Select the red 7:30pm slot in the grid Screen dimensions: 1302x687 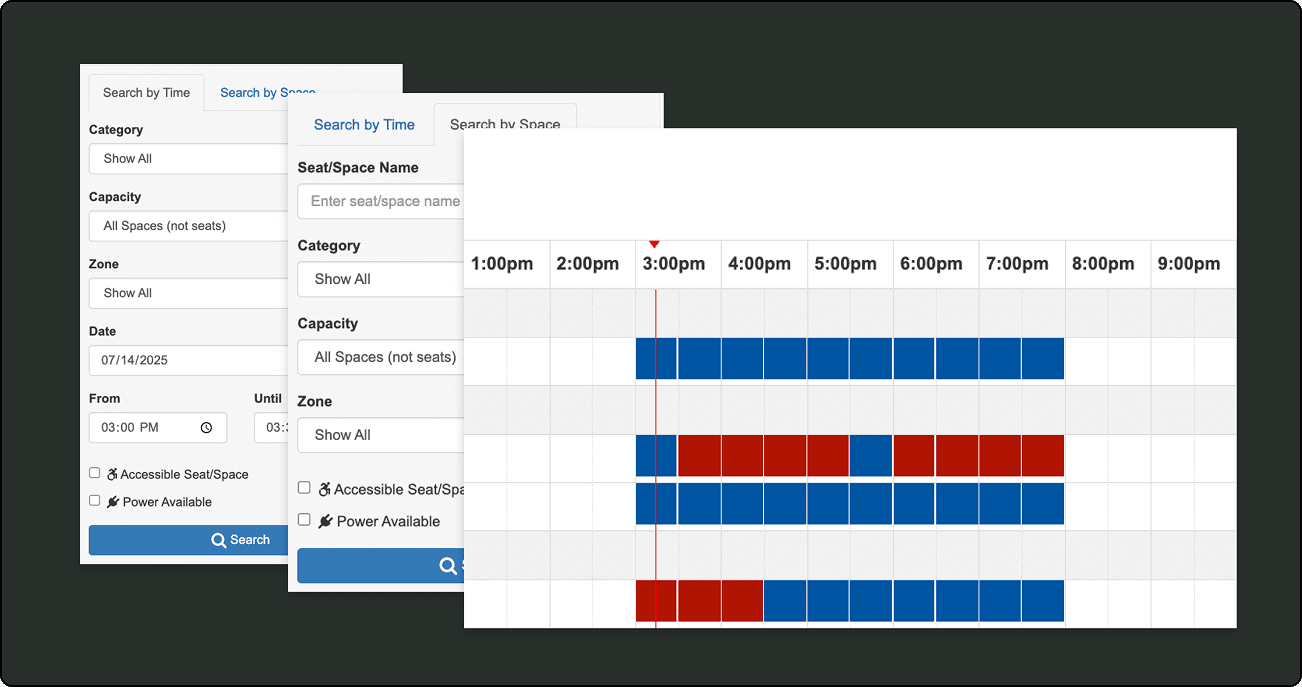point(1043,455)
